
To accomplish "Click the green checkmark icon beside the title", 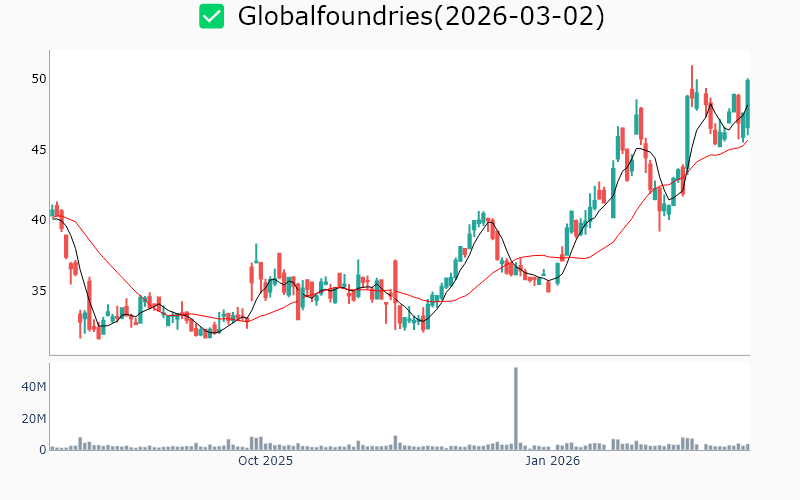I will point(211,16).
